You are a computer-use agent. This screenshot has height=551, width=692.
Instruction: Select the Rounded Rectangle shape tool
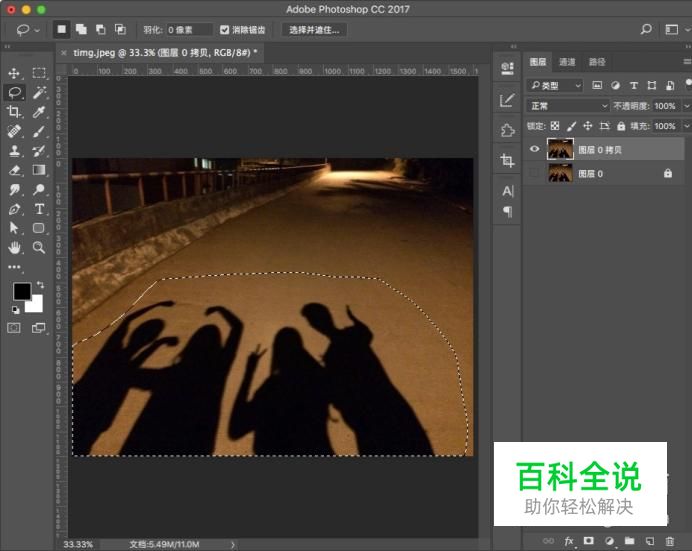pos(39,228)
